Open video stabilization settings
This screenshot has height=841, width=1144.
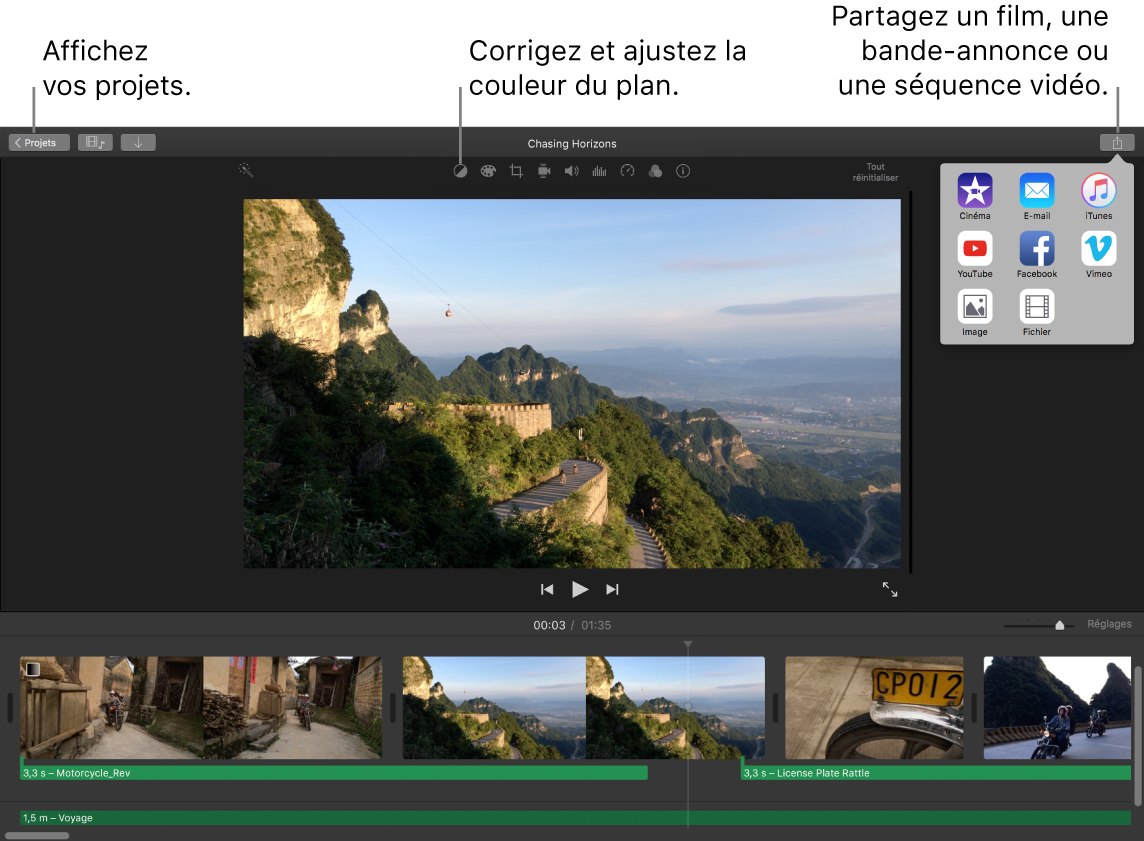click(543, 170)
